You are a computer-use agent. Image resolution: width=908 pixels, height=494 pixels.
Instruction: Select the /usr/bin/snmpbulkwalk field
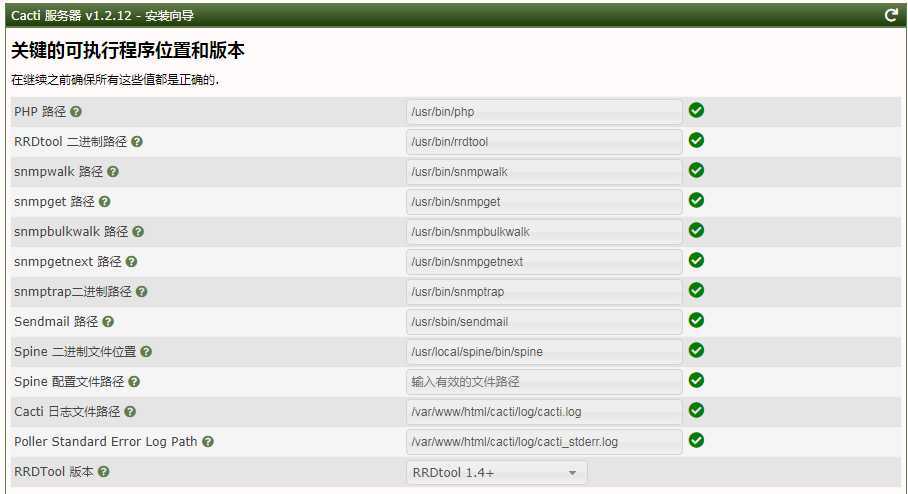544,232
